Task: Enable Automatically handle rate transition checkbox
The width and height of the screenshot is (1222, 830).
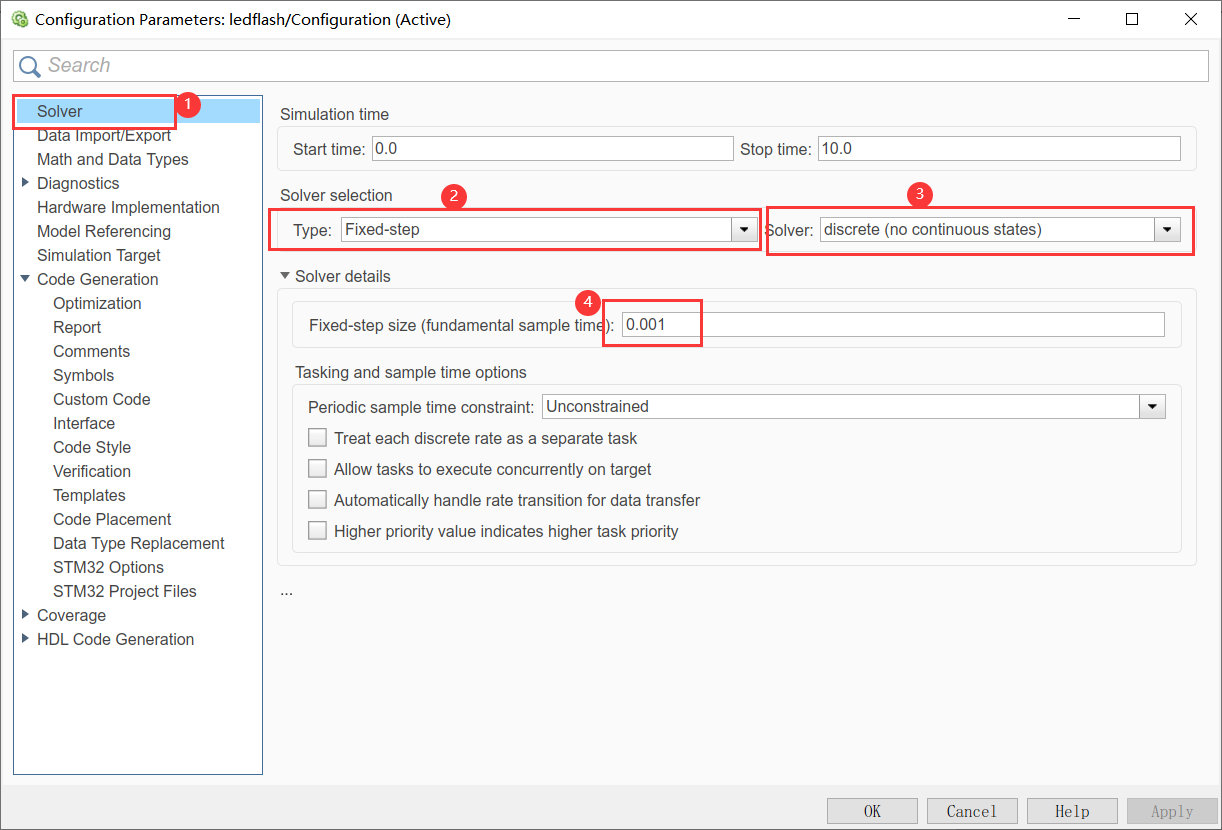Action: tap(317, 500)
